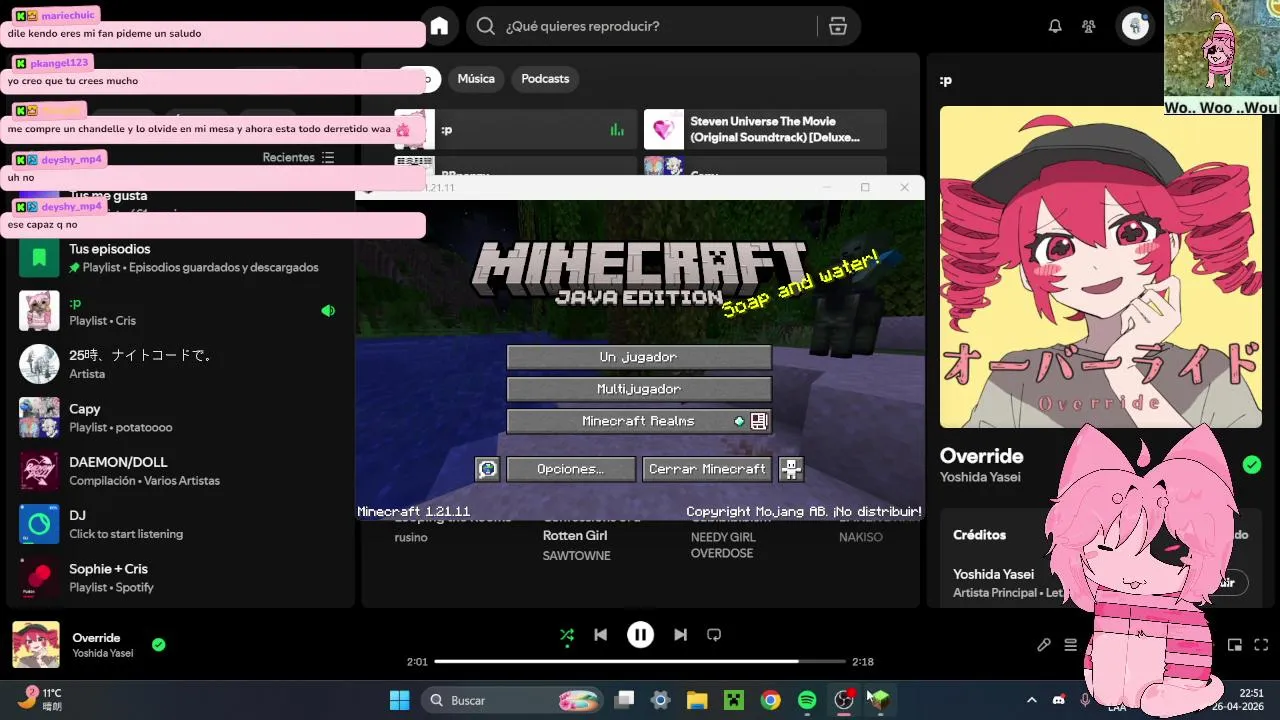
Task: Open the Windows Start menu
Action: tap(399, 700)
